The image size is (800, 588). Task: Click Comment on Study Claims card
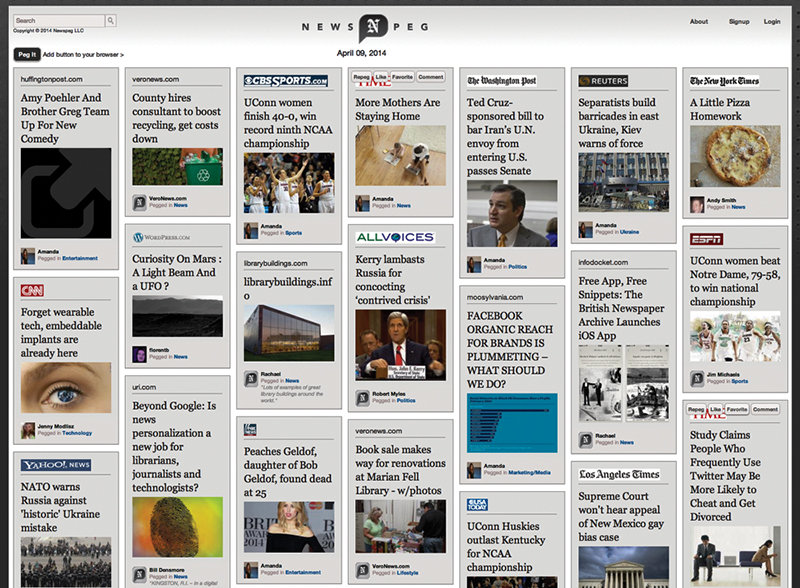point(765,409)
